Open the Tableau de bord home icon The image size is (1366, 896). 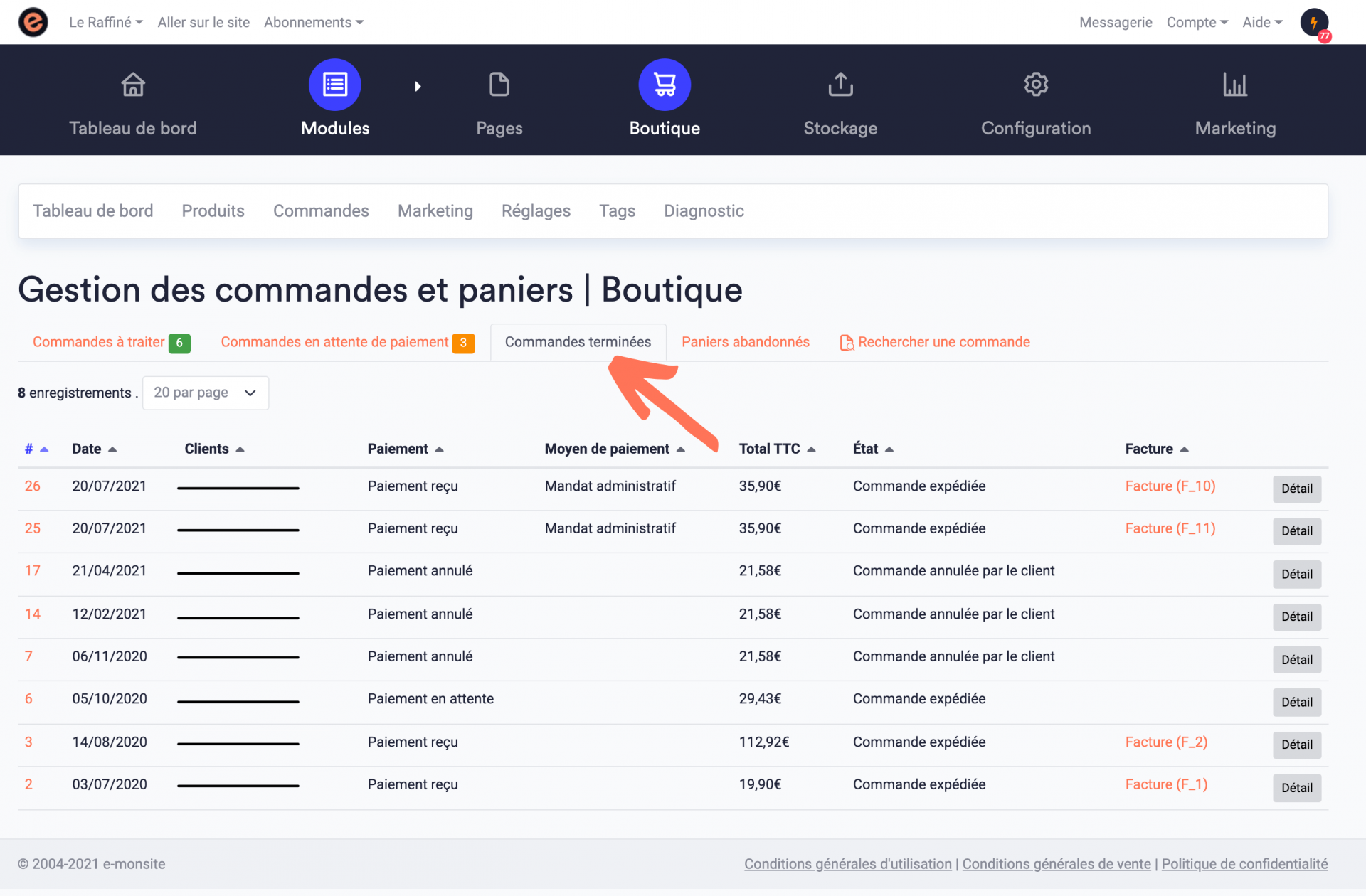(x=133, y=85)
